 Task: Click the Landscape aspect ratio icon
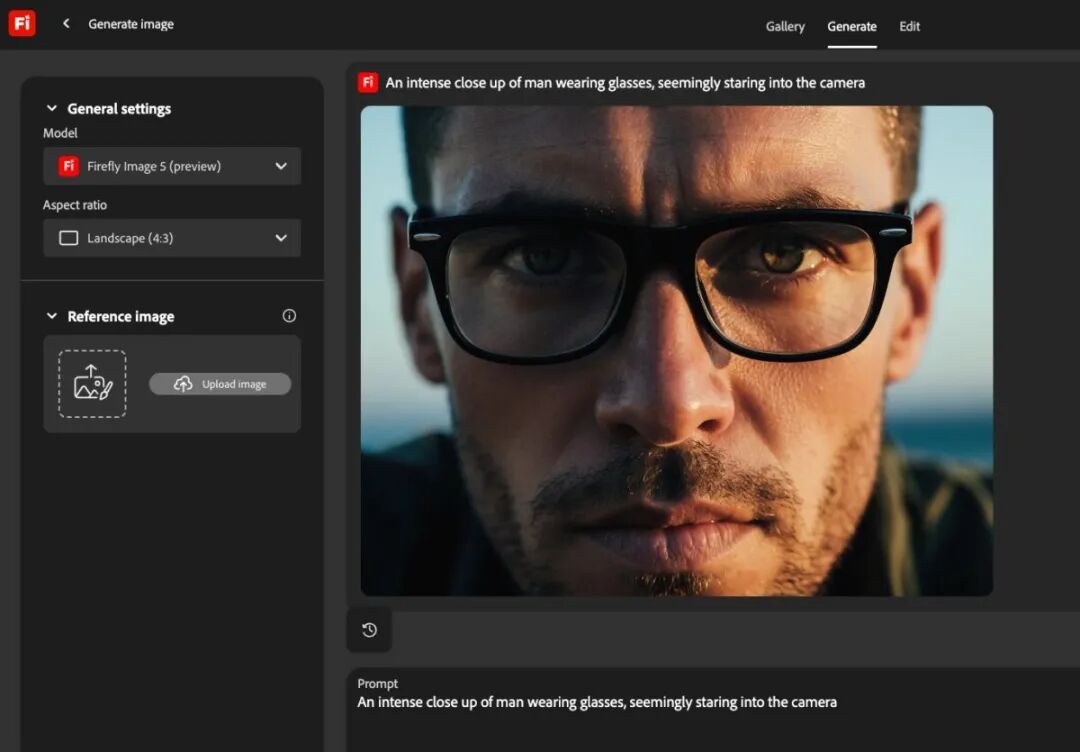click(x=68, y=238)
